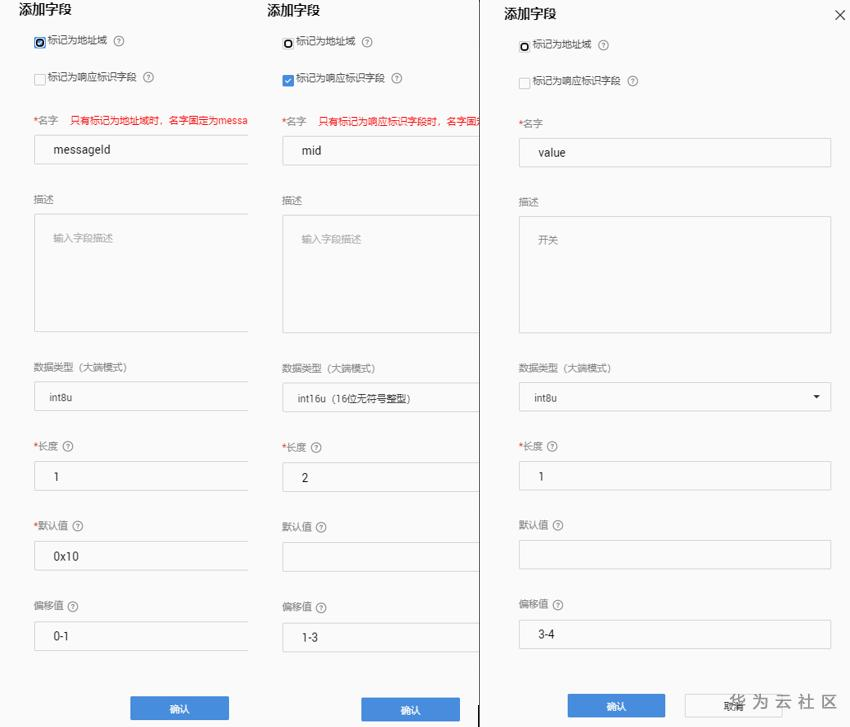850x727 pixels.
Task: Click 长度 help icon in messageId panel
Action: (x=68, y=446)
